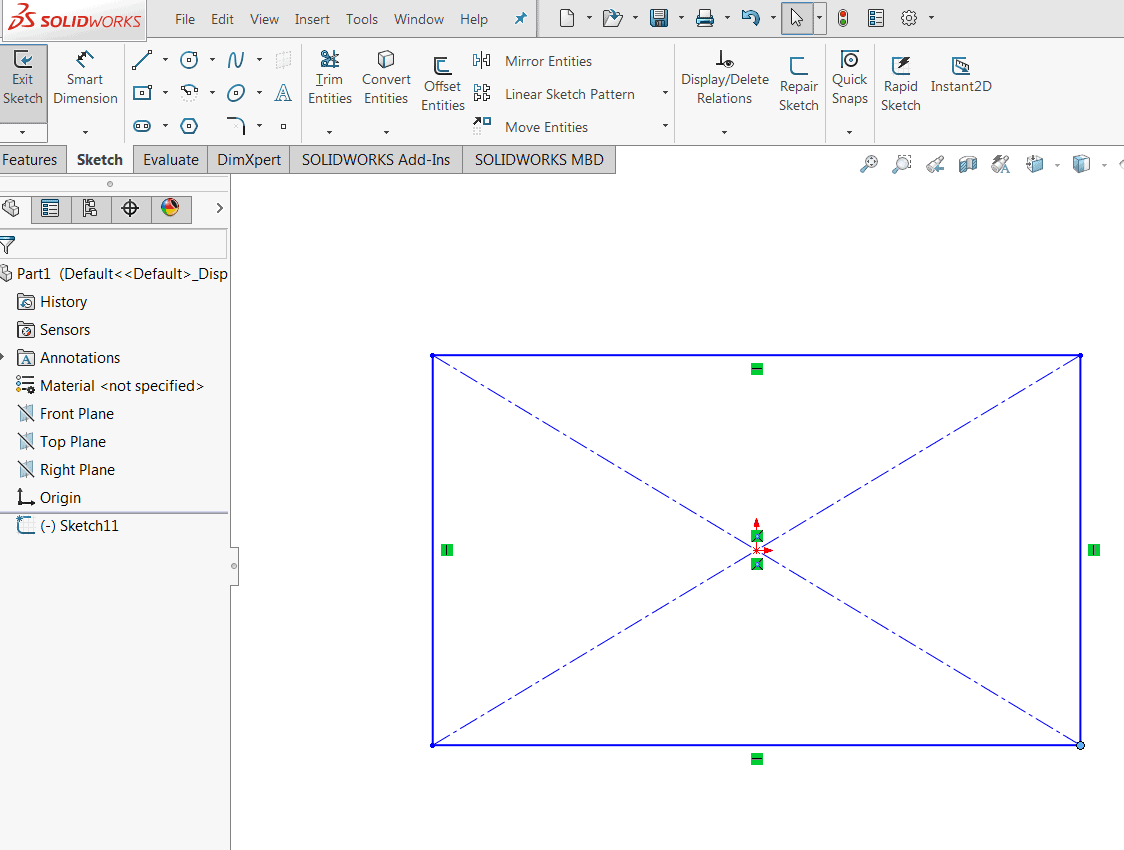Select the Corner Rectangle tool
Screen dimensions: 1124x850
[x=142, y=92]
